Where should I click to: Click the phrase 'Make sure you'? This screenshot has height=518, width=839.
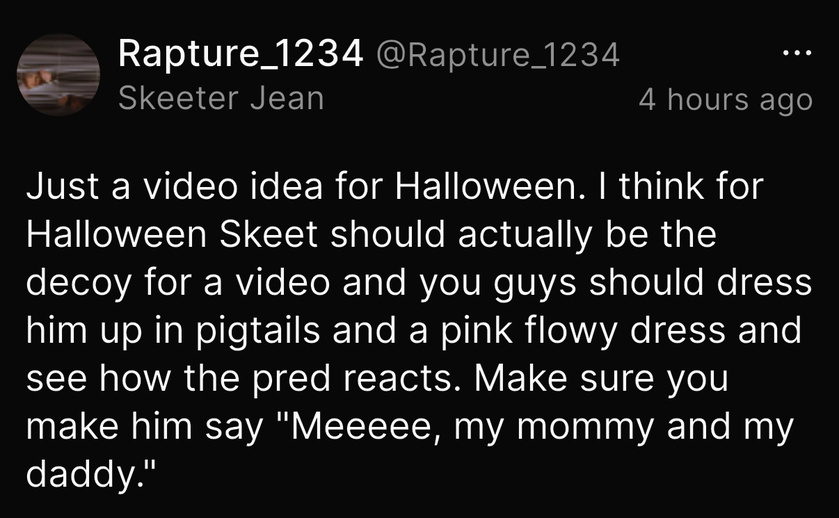[x=601, y=379]
